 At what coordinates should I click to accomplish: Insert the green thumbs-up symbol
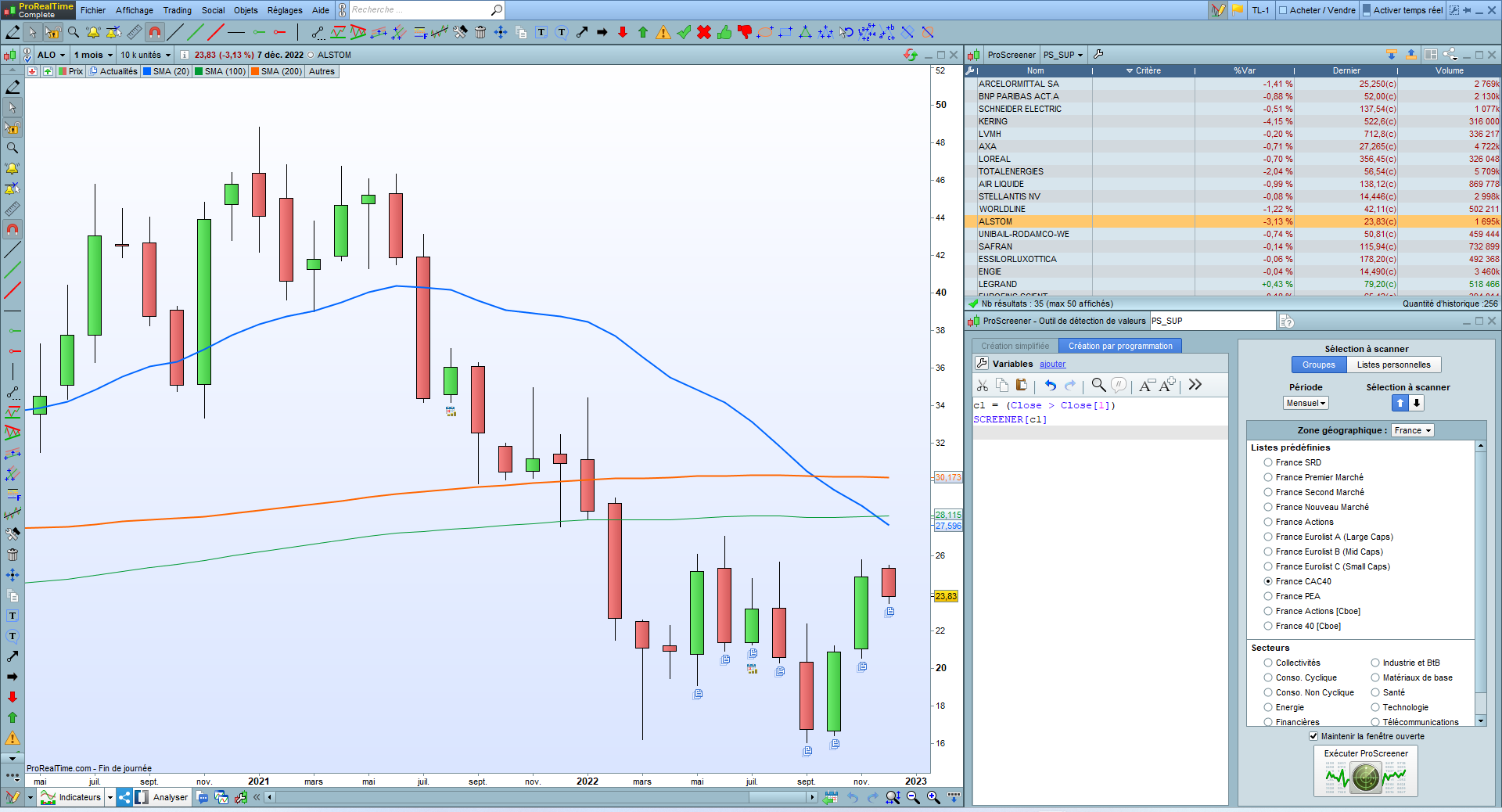pos(724,32)
